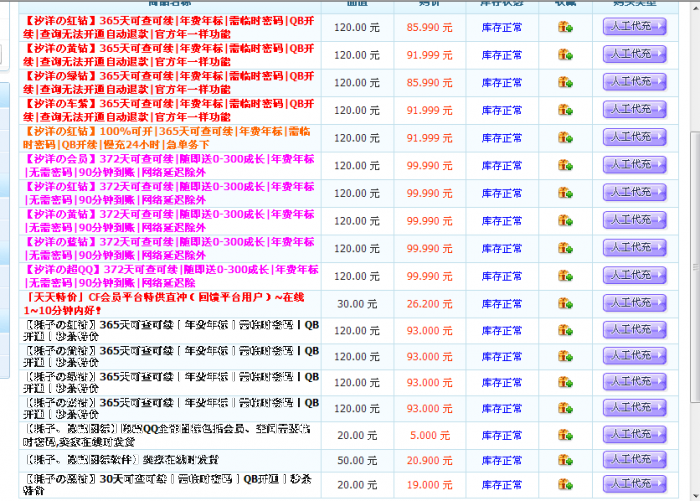The width and height of the screenshot is (700, 501).
Task: Open 天天特价 CF会员平台特供直冲 link
Action: [164, 304]
